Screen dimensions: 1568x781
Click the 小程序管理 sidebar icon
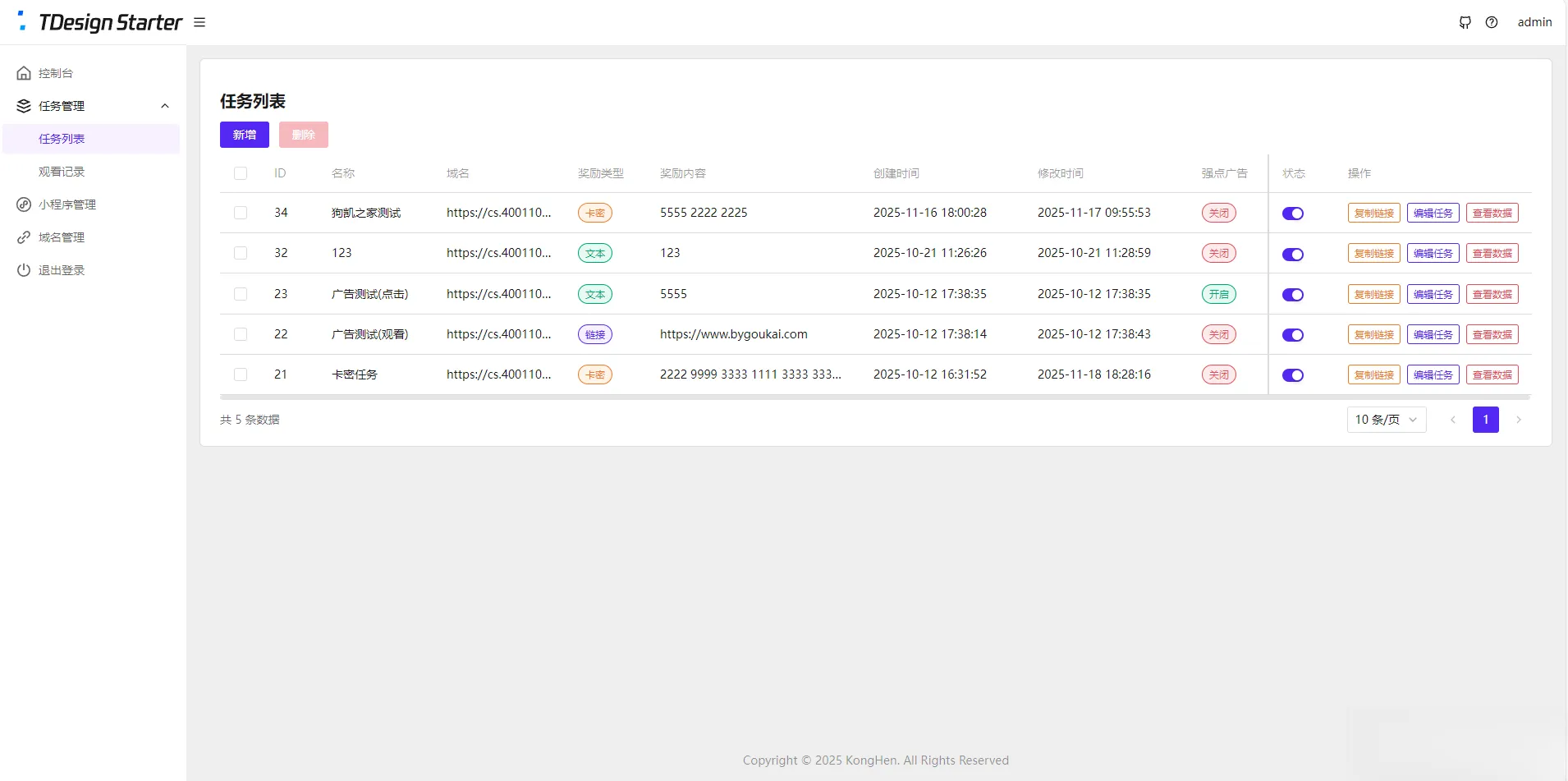point(24,204)
